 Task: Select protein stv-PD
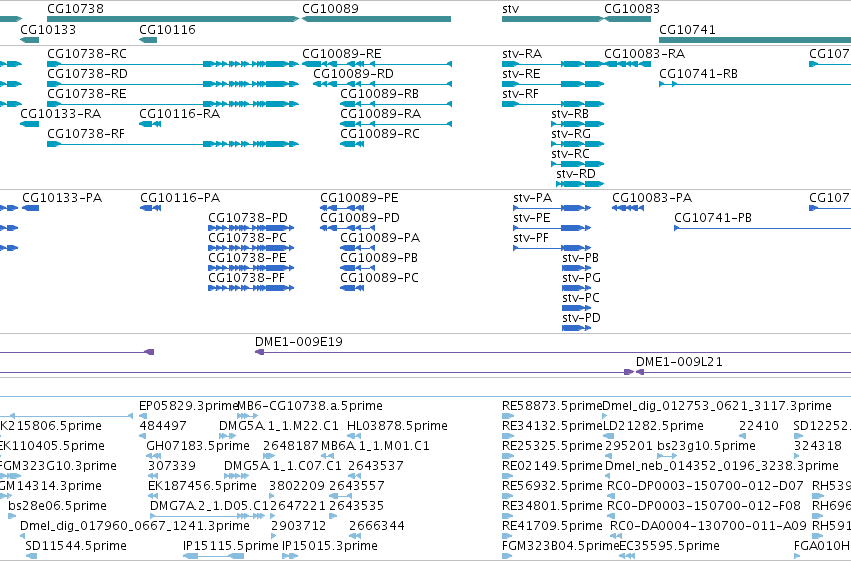pyautogui.click(x=581, y=318)
